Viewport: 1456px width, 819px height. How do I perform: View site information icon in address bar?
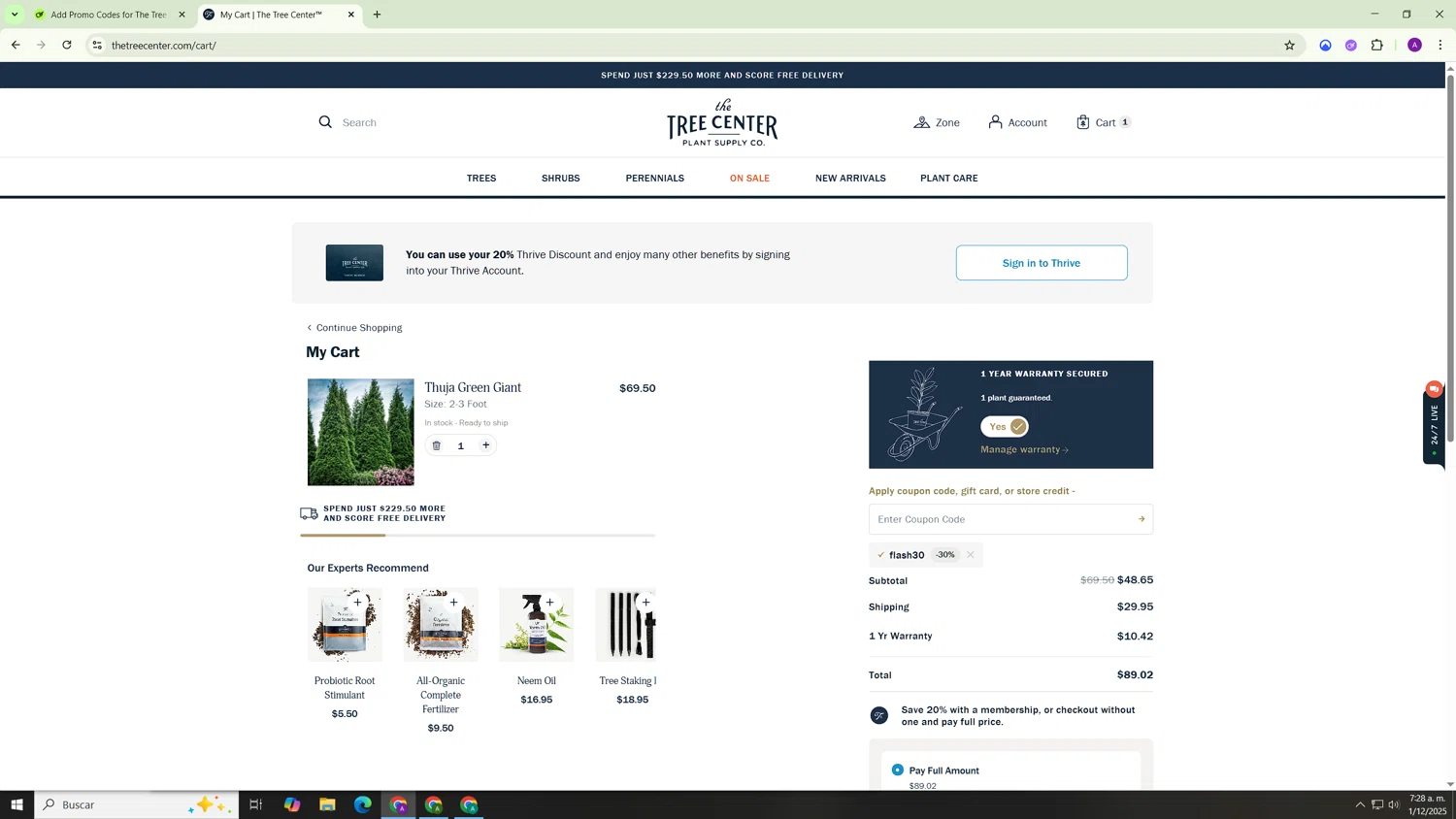click(x=96, y=45)
